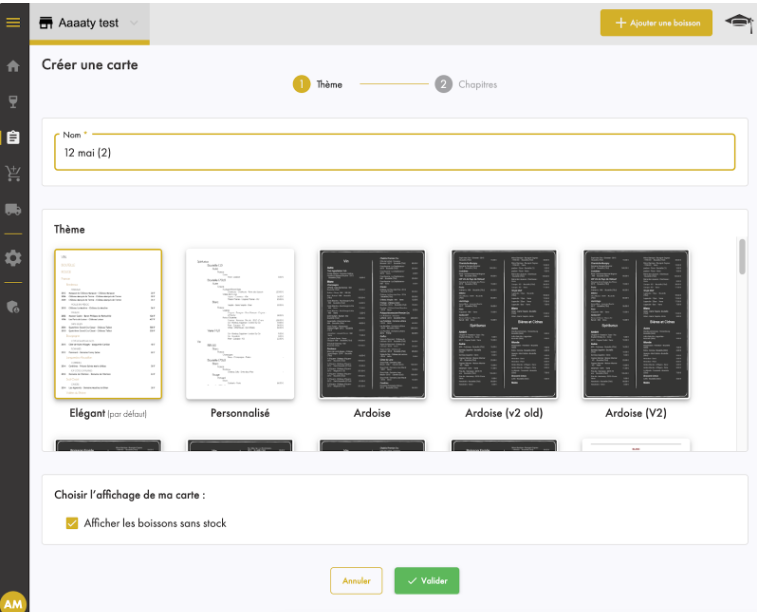Focus the Nom text field
757x612 pixels.
[x=395, y=153]
